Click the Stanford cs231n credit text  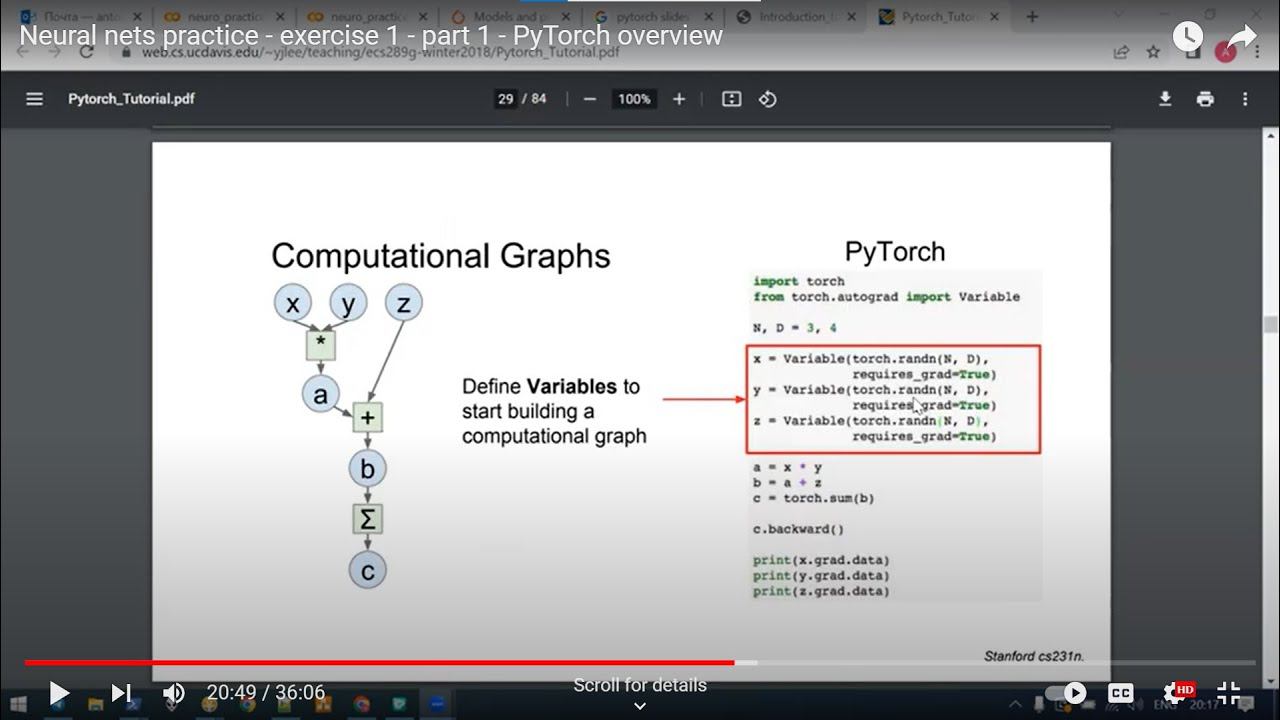pos(1034,657)
